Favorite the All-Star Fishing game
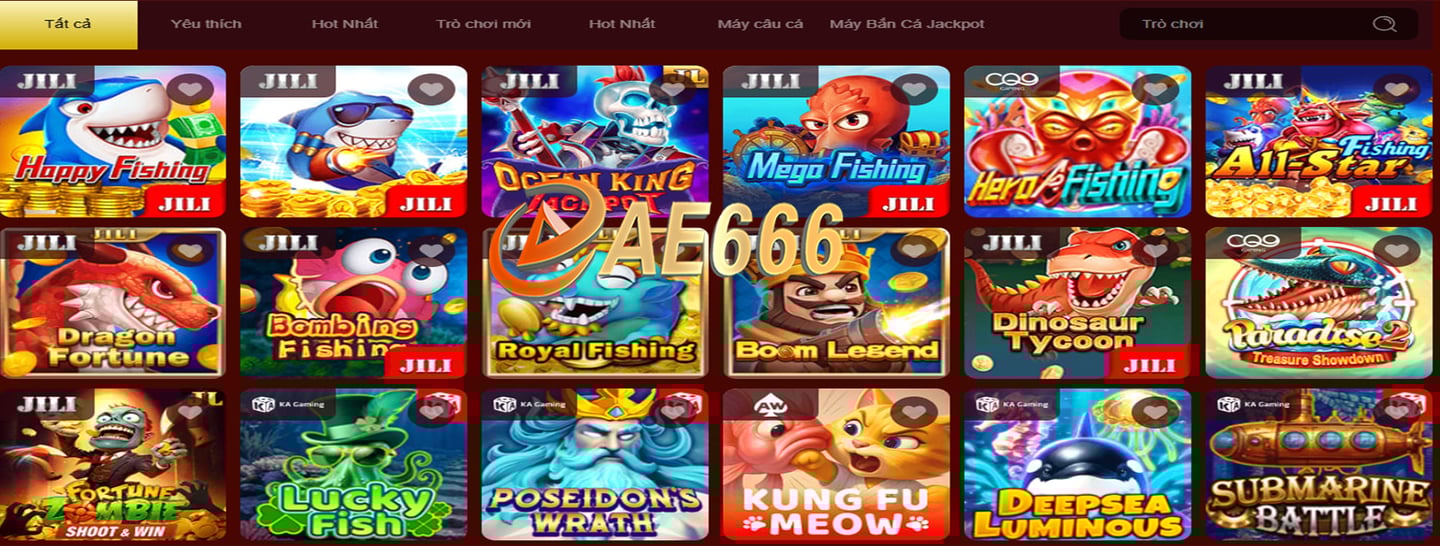Screen dimensions: 1440x546 (x=1396, y=90)
